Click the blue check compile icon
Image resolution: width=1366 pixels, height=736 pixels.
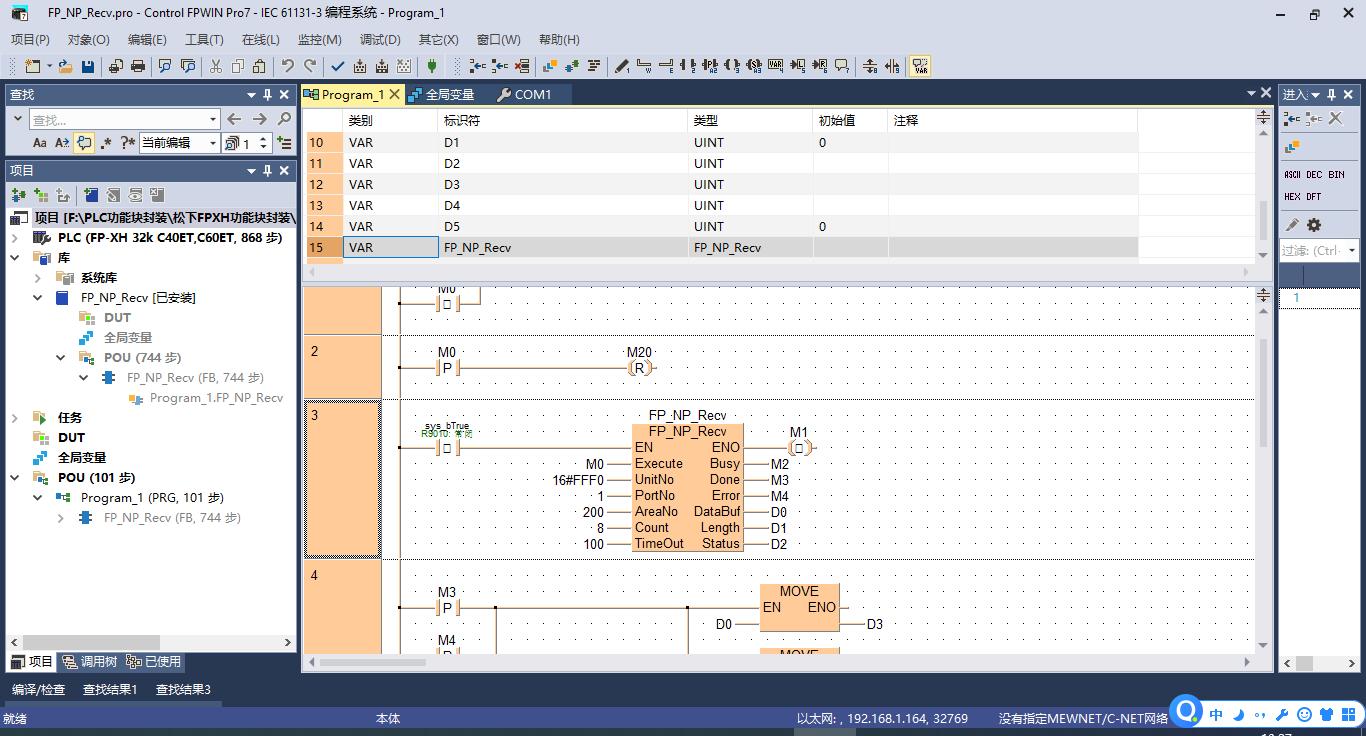(x=338, y=66)
